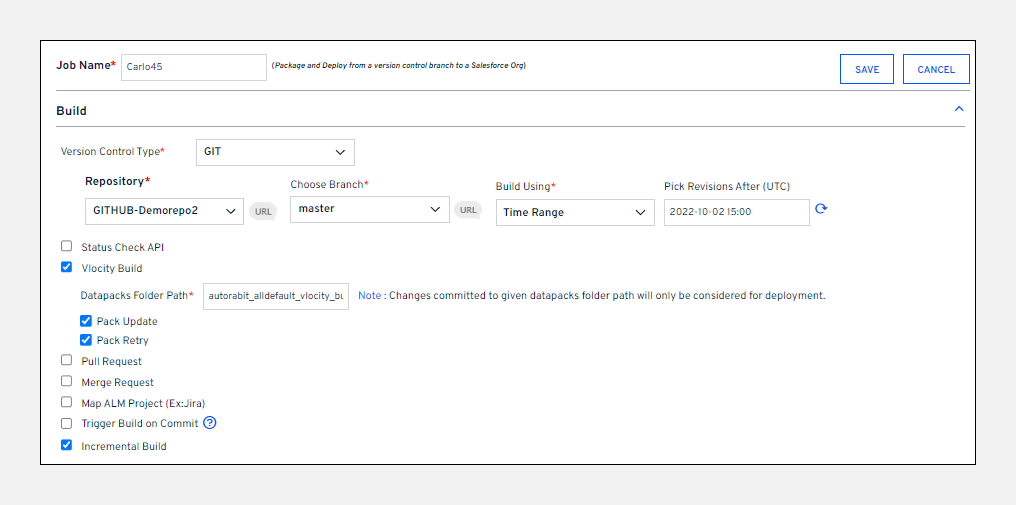
Task: Uncheck the Vlocity Build checkbox
Action: [67, 267]
